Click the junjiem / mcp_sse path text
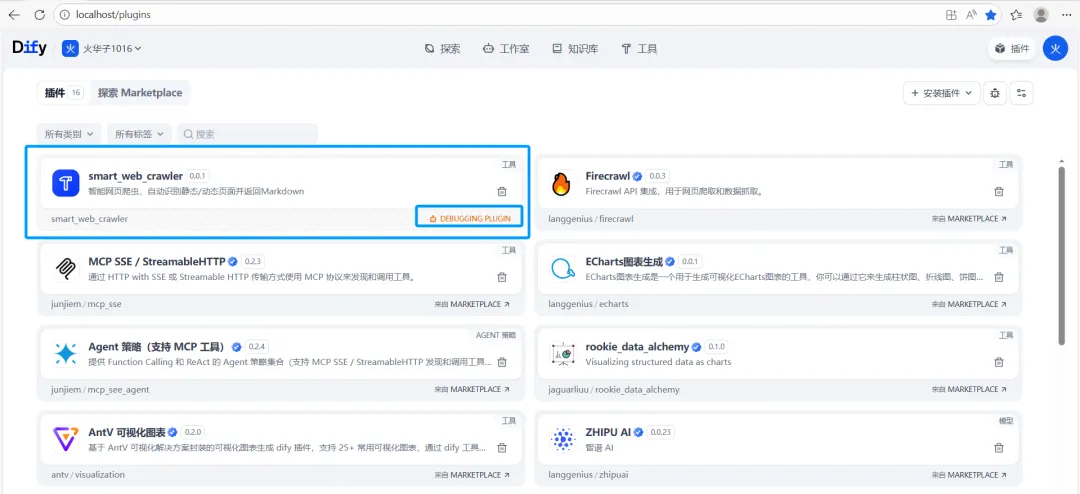 (86, 304)
